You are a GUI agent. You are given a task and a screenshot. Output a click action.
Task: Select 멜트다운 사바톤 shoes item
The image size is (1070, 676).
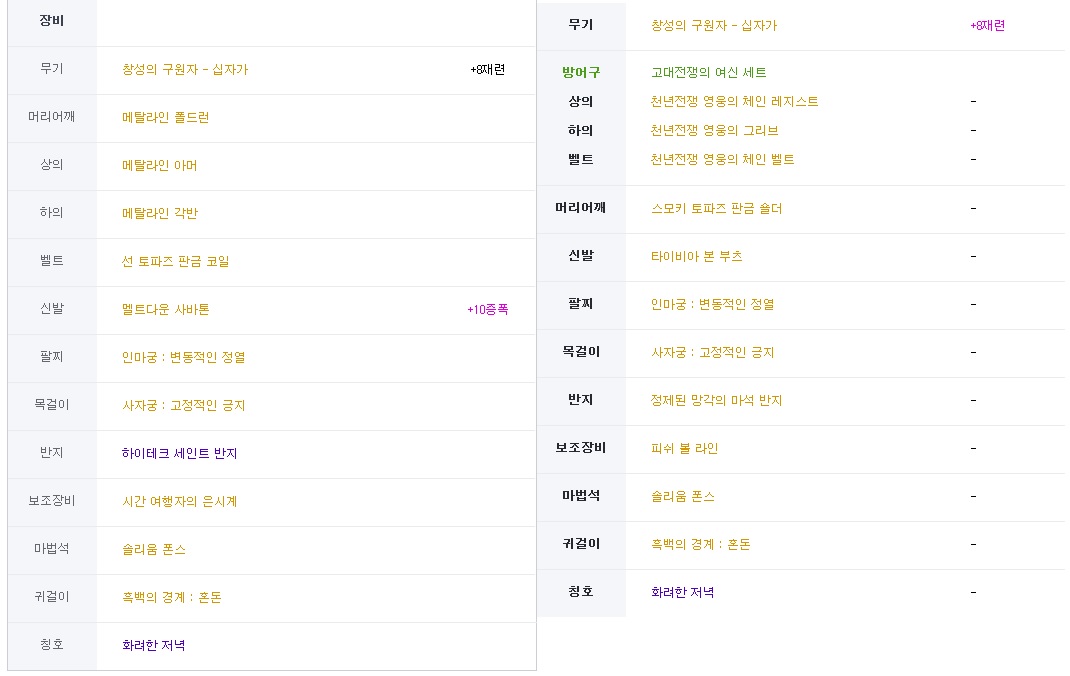[165, 309]
